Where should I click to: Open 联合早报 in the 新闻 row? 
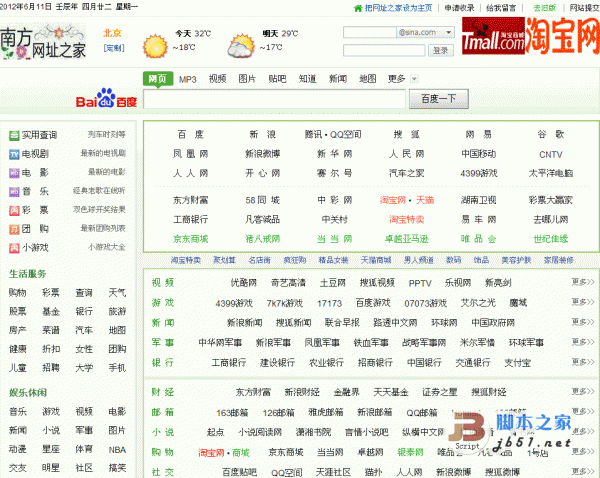(x=342, y=323)
